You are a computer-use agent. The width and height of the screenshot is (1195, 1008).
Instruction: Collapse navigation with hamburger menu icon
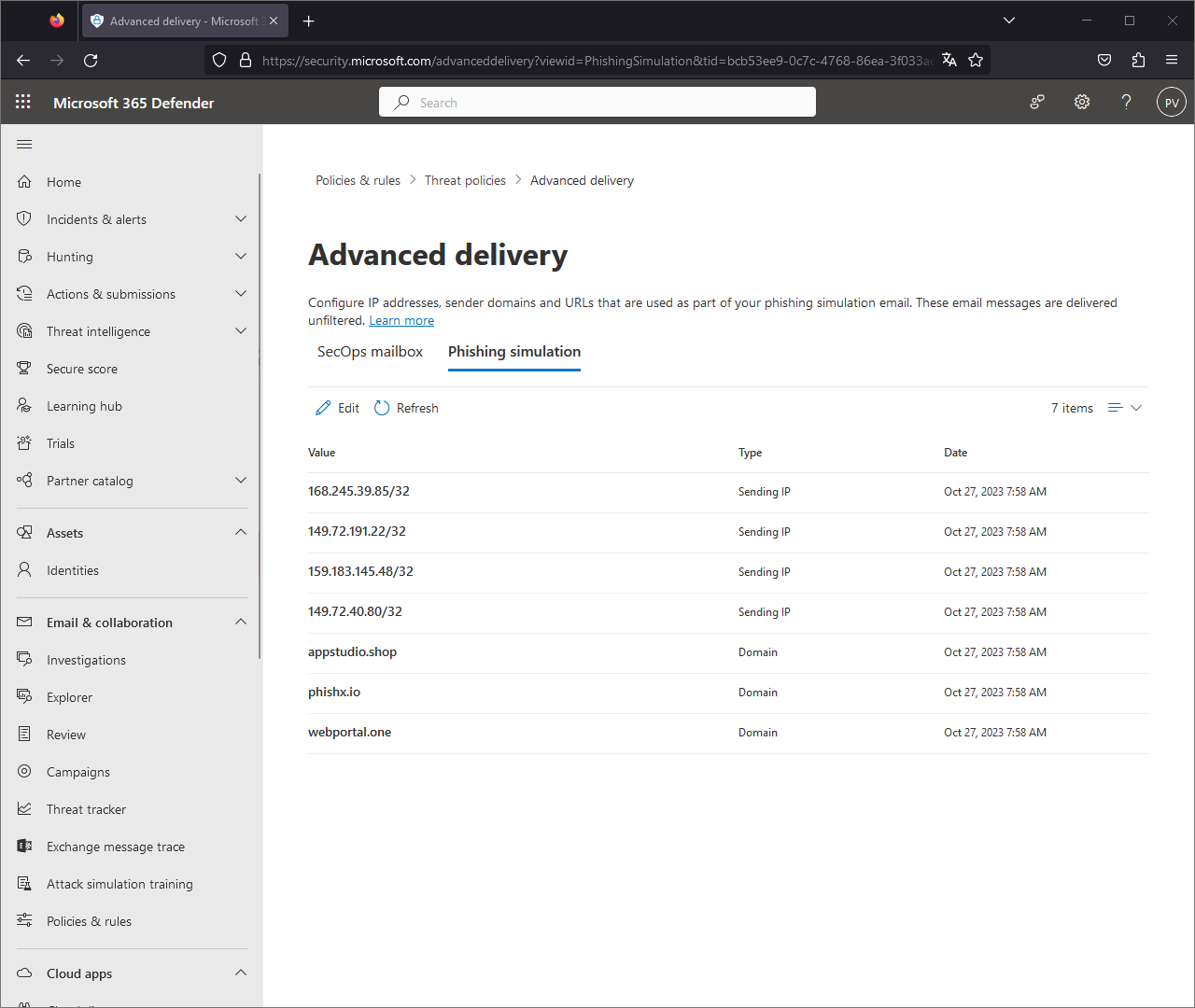coord(24,144)
